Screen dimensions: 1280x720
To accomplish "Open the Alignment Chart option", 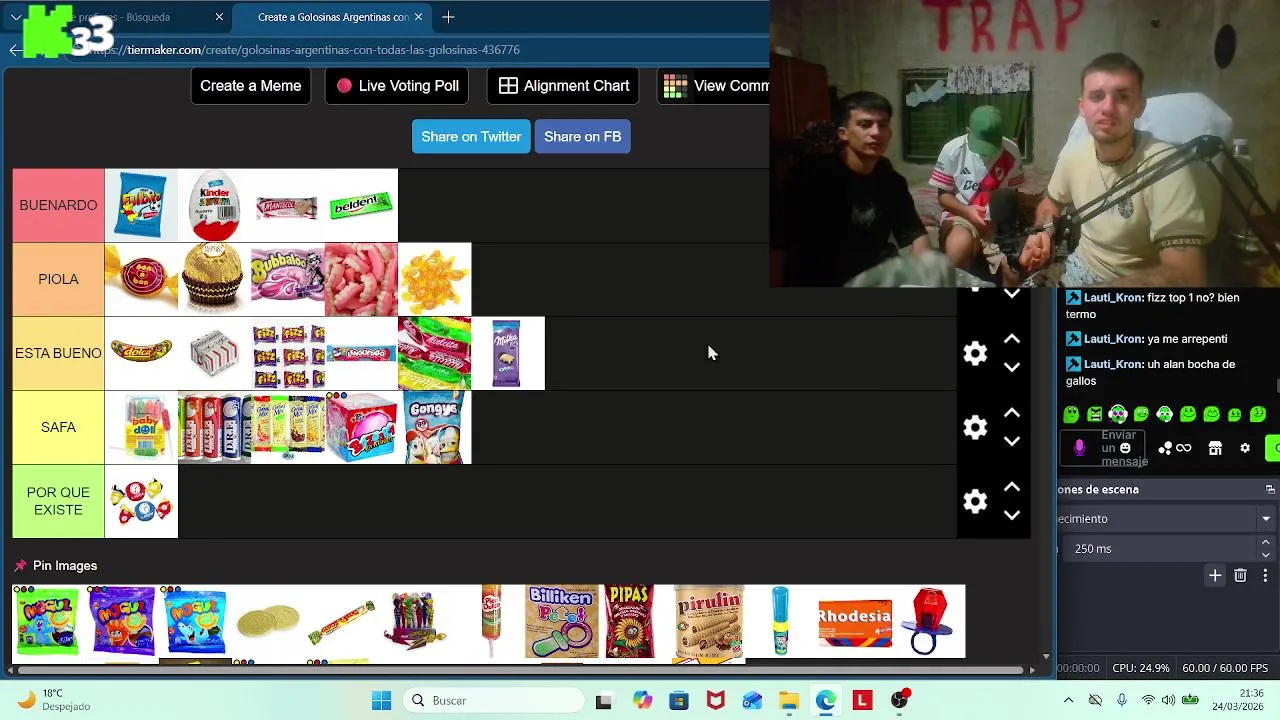I will 563,86.
